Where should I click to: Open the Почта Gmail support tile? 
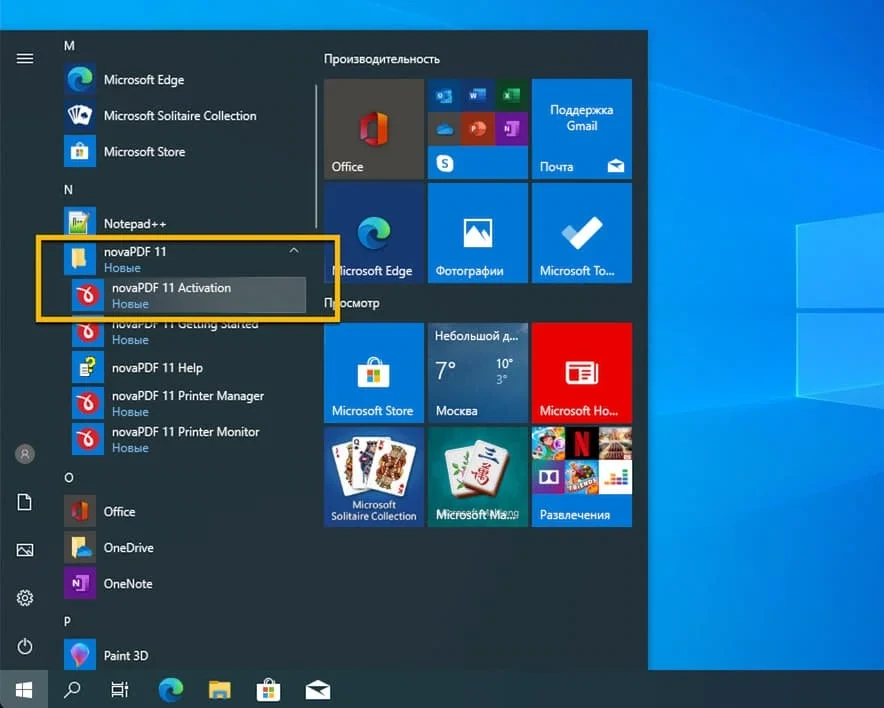click(581, 129)
